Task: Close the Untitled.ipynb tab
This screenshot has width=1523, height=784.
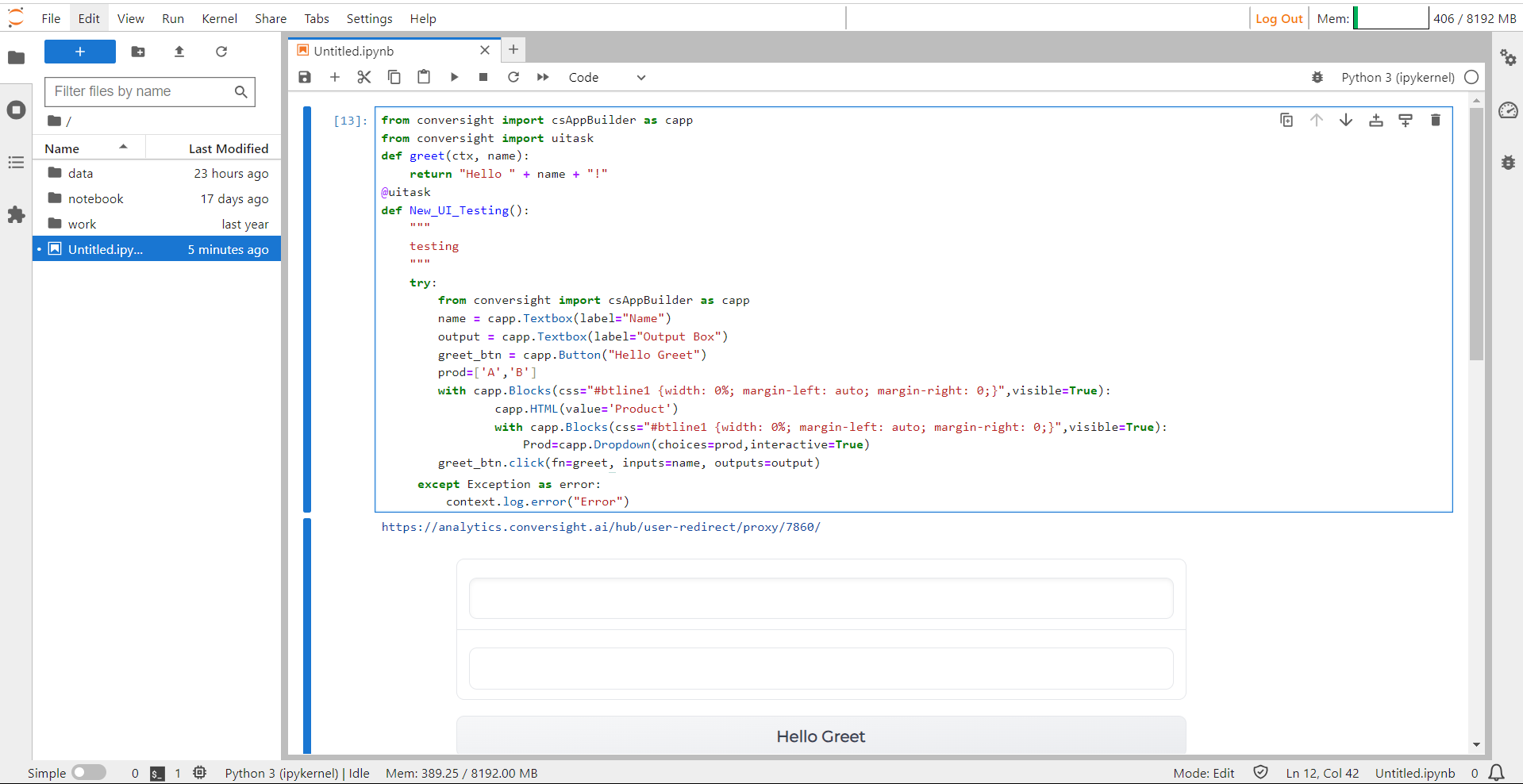Action: [x=485, y=51]
